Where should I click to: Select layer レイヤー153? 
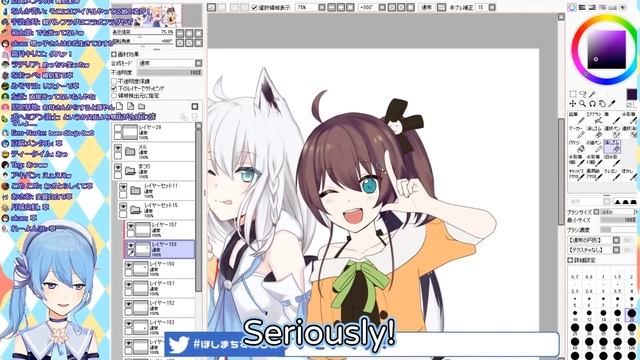click(159, 327)
